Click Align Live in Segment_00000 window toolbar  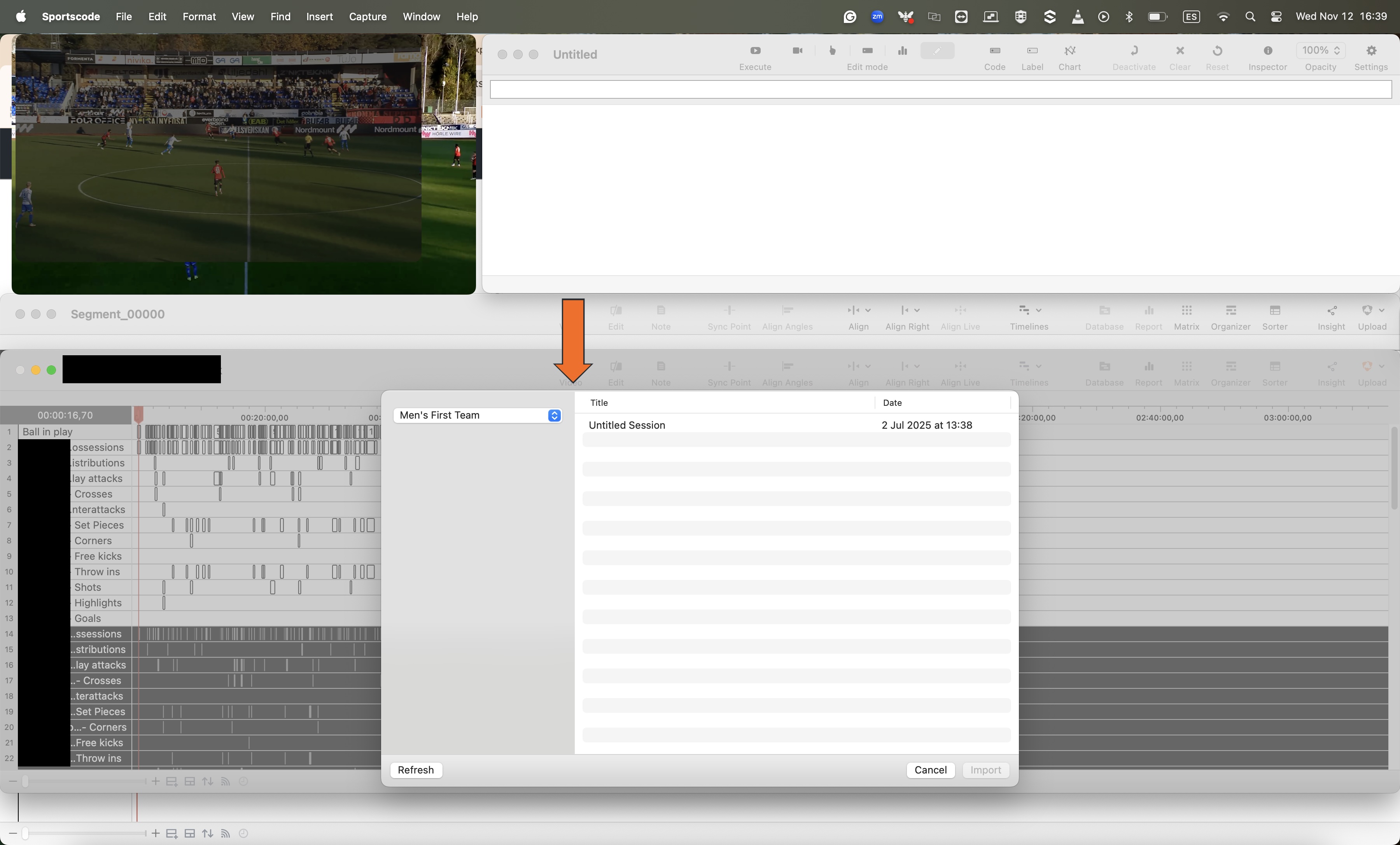point(960,317)
